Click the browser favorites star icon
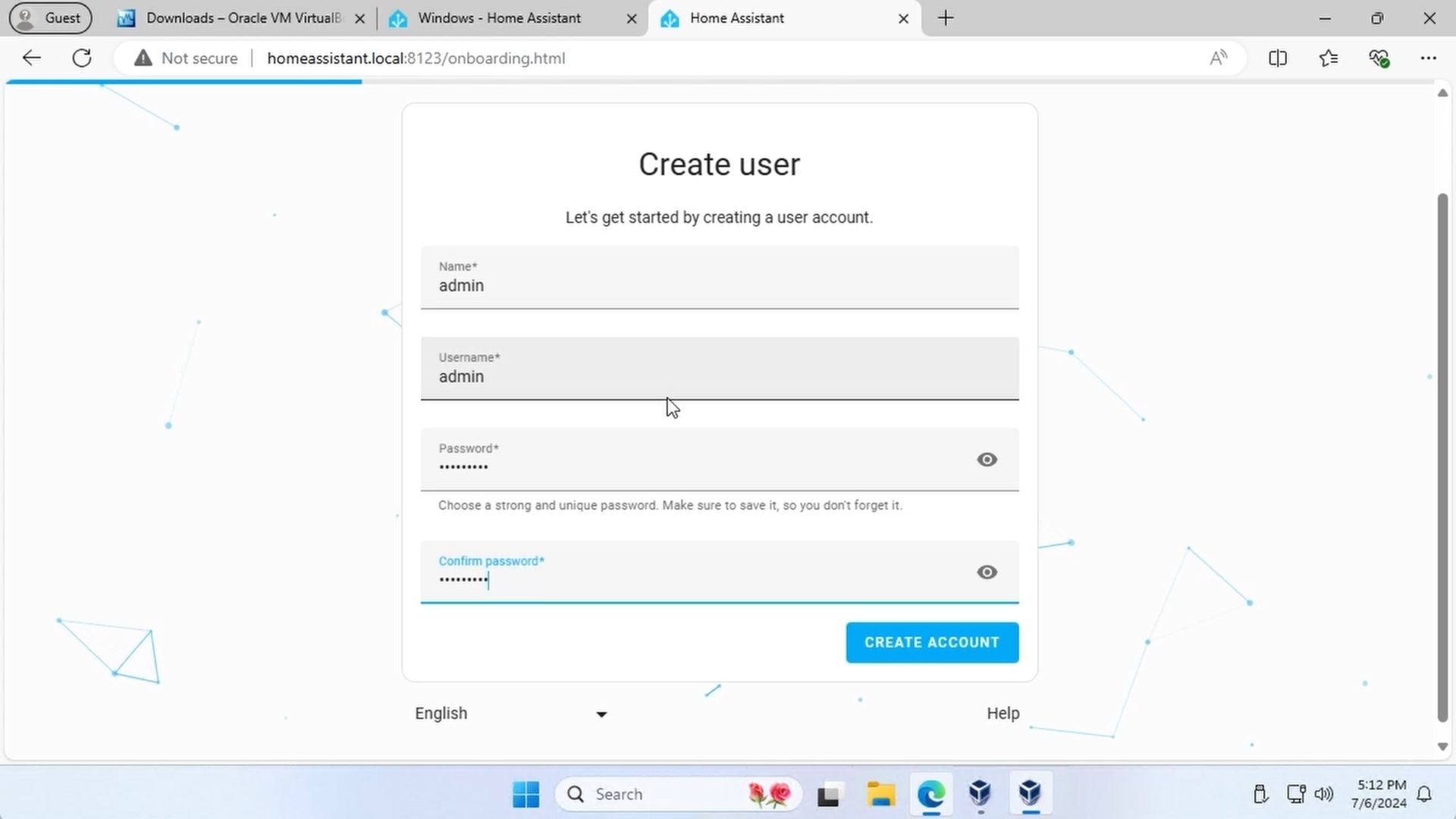 [1329, 58]
